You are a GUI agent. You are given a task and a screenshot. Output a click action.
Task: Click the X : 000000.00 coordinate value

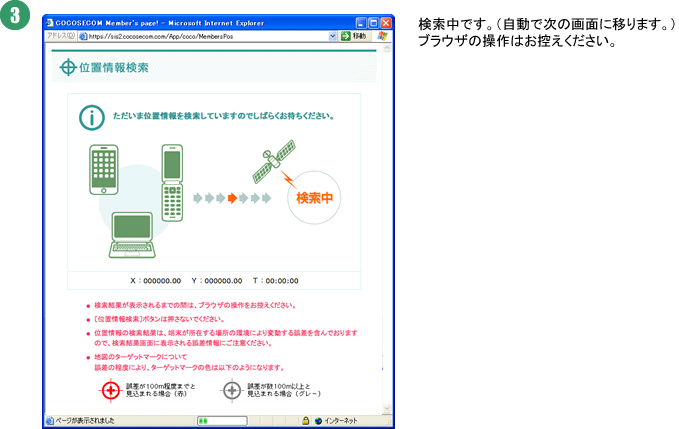[x=155, y=281]
